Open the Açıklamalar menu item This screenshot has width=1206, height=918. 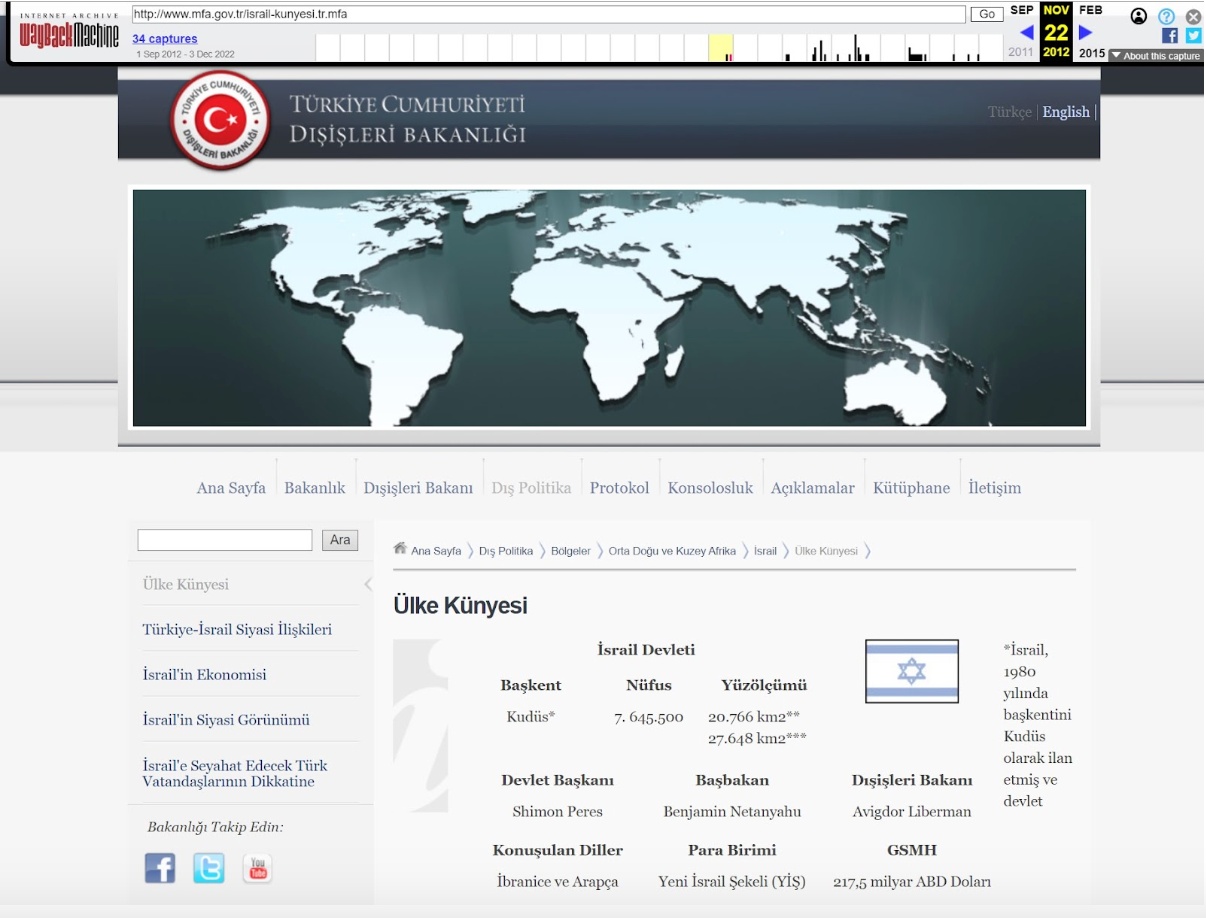tap(813, 488)
